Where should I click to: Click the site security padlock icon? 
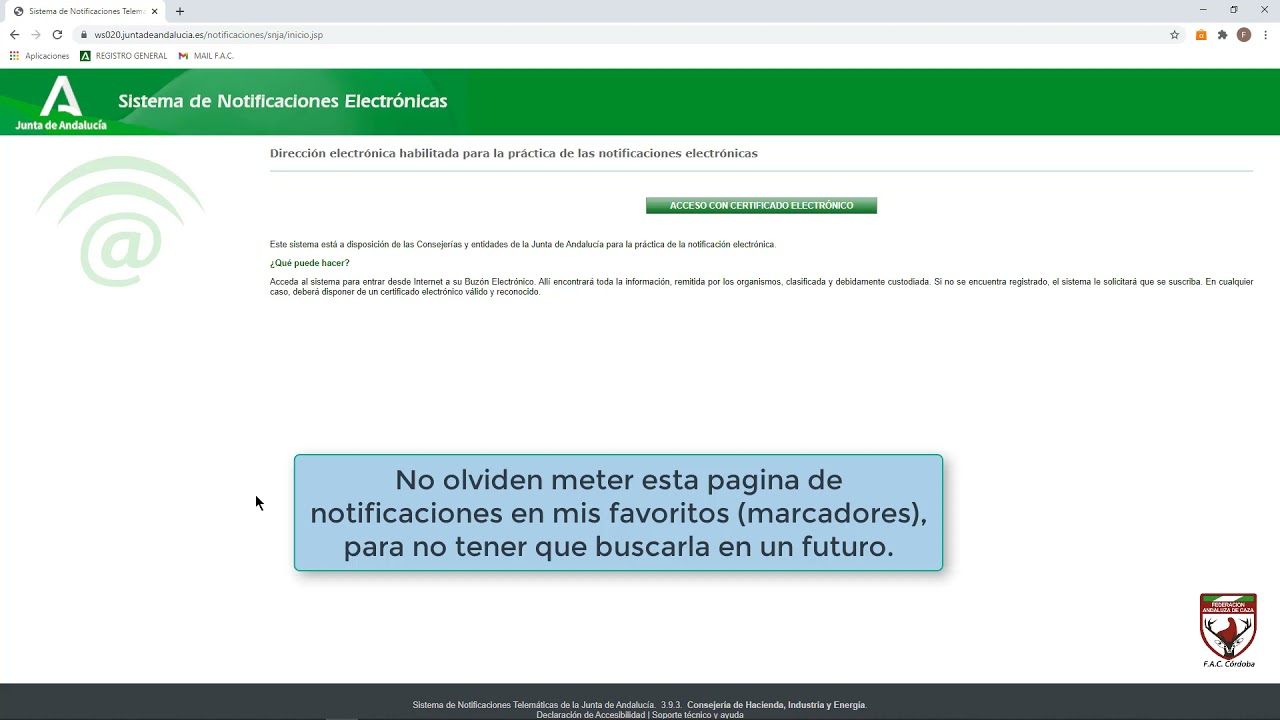coord(84,33)
